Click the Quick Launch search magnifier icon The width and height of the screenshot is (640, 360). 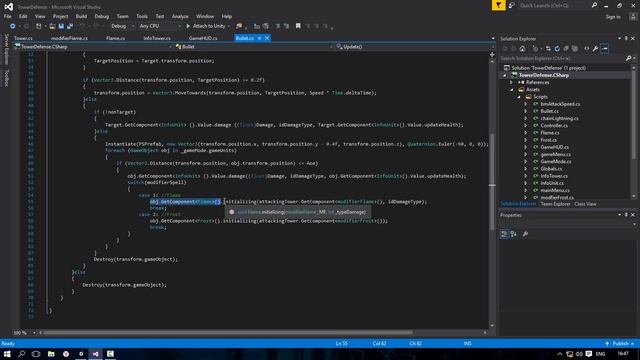[x=594, y=5]
